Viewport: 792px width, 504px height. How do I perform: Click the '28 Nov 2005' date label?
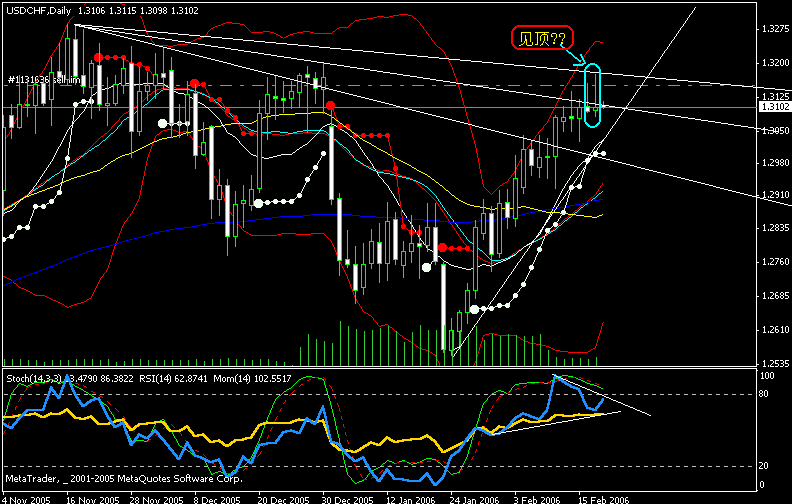point(157,500)
